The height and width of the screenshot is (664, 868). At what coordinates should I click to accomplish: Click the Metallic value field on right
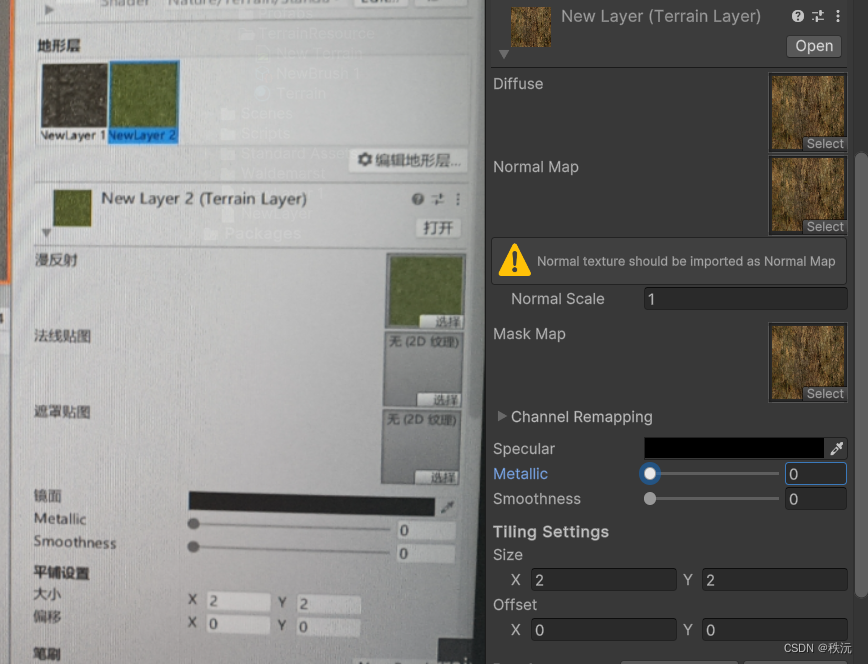(x=815, y=474)
